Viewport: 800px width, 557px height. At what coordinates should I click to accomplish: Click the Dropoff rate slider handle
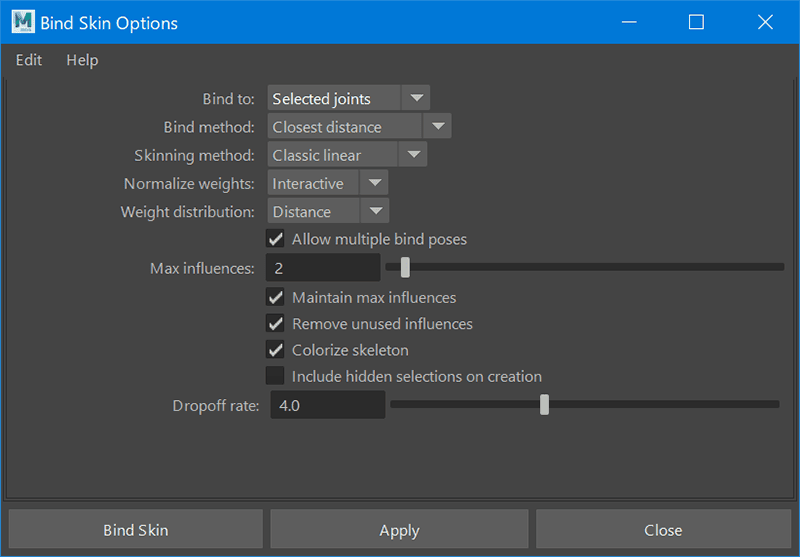(544, 404)
